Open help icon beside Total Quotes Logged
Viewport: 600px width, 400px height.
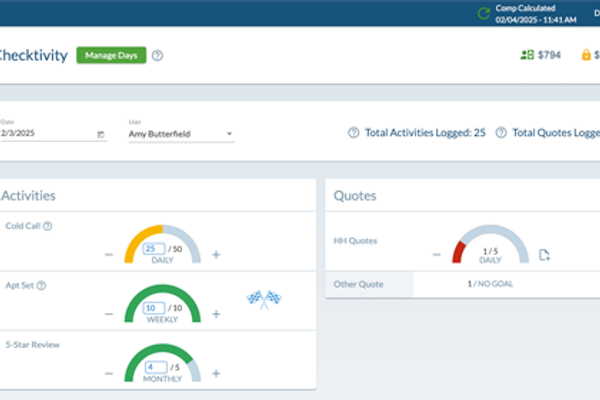(501, 133)
